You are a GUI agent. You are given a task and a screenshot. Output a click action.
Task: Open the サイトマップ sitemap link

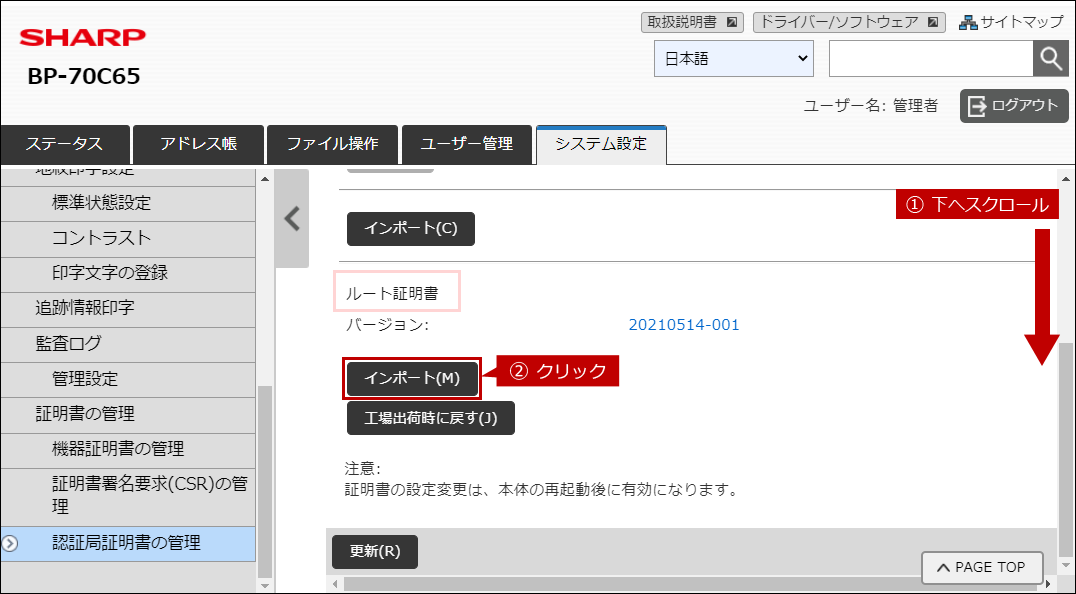(1011, 22)
